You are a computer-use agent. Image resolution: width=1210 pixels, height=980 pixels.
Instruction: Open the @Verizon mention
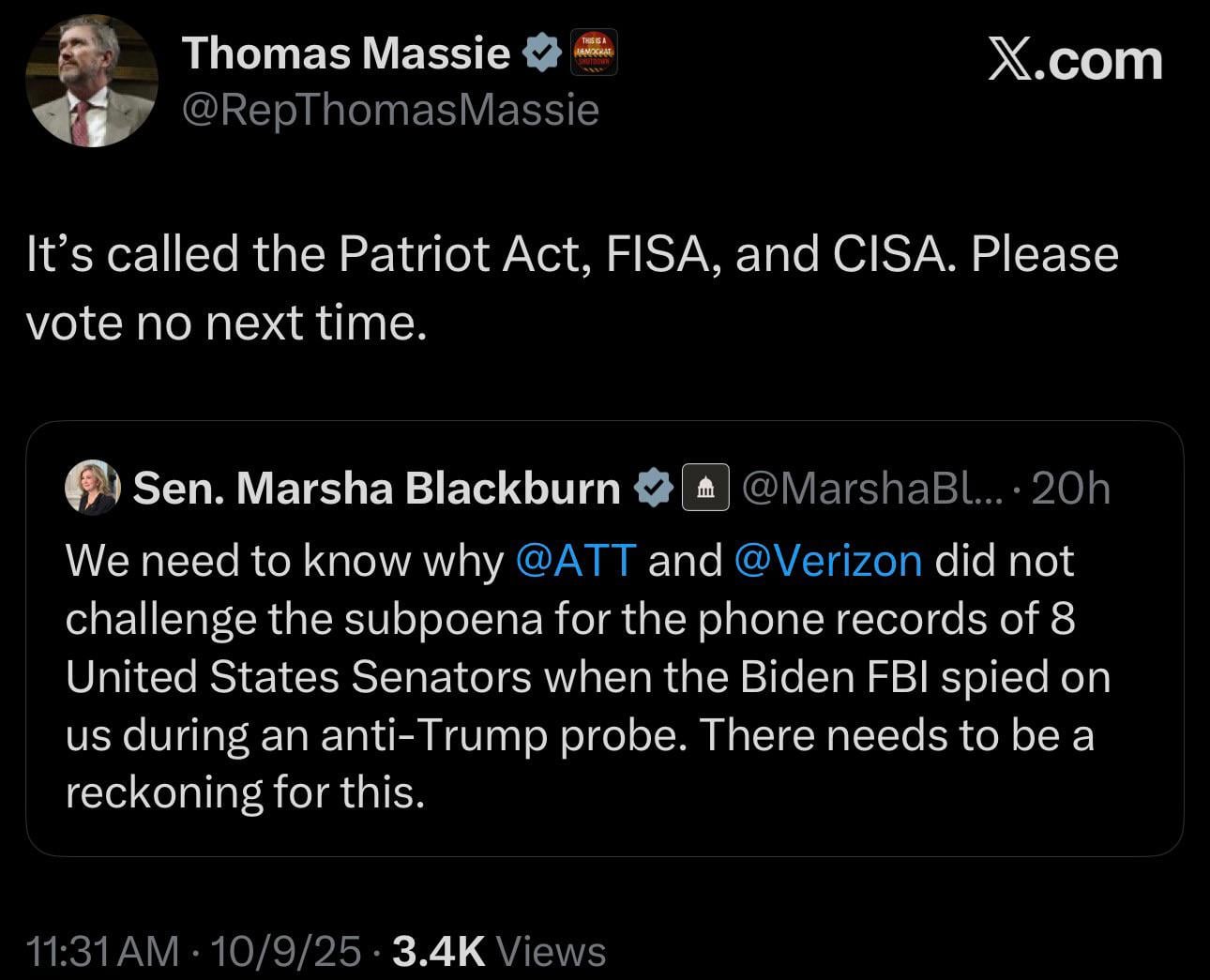pos(828,561)
